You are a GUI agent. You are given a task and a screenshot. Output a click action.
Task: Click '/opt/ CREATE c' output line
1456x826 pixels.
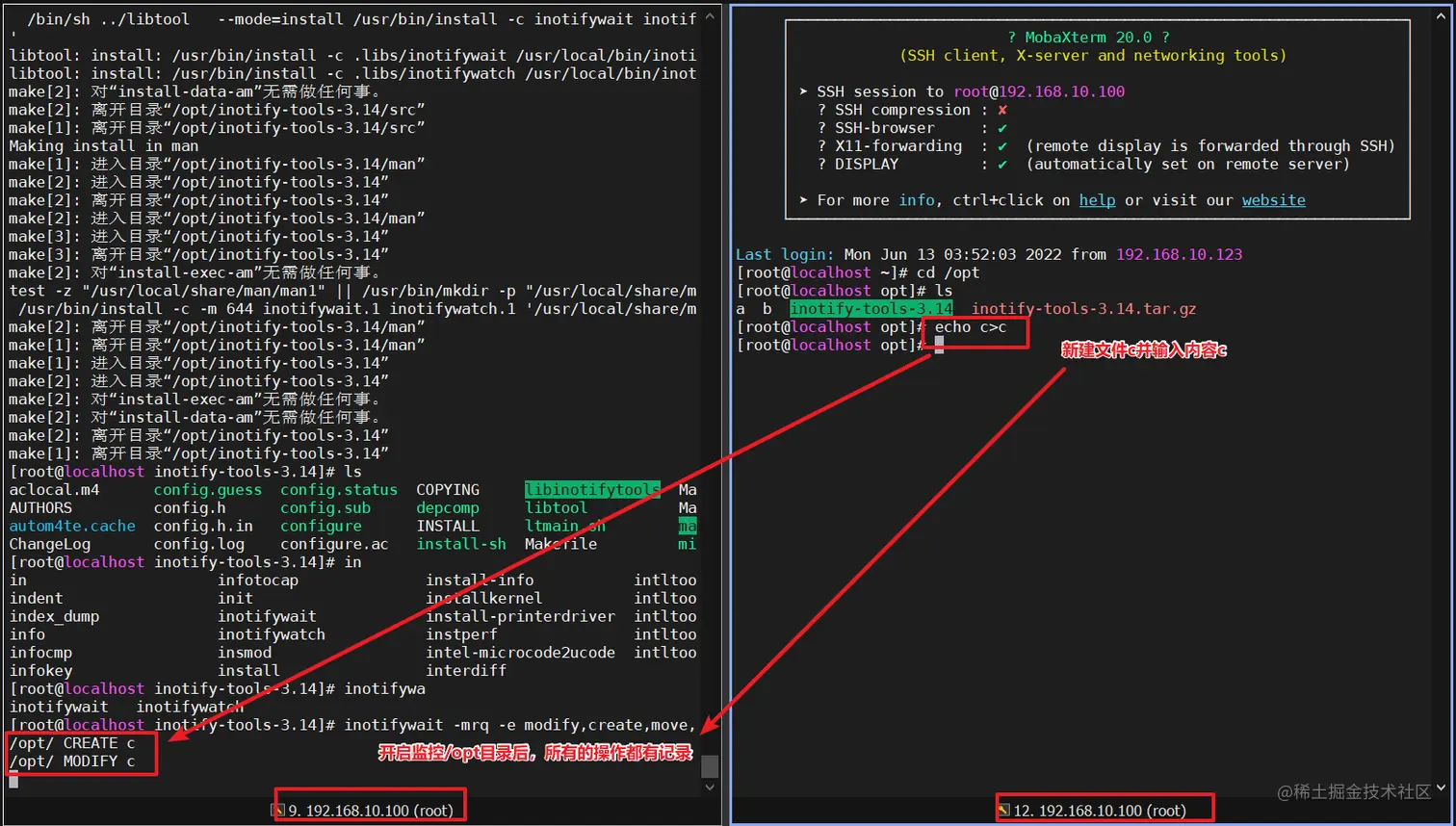coord(72,743)
